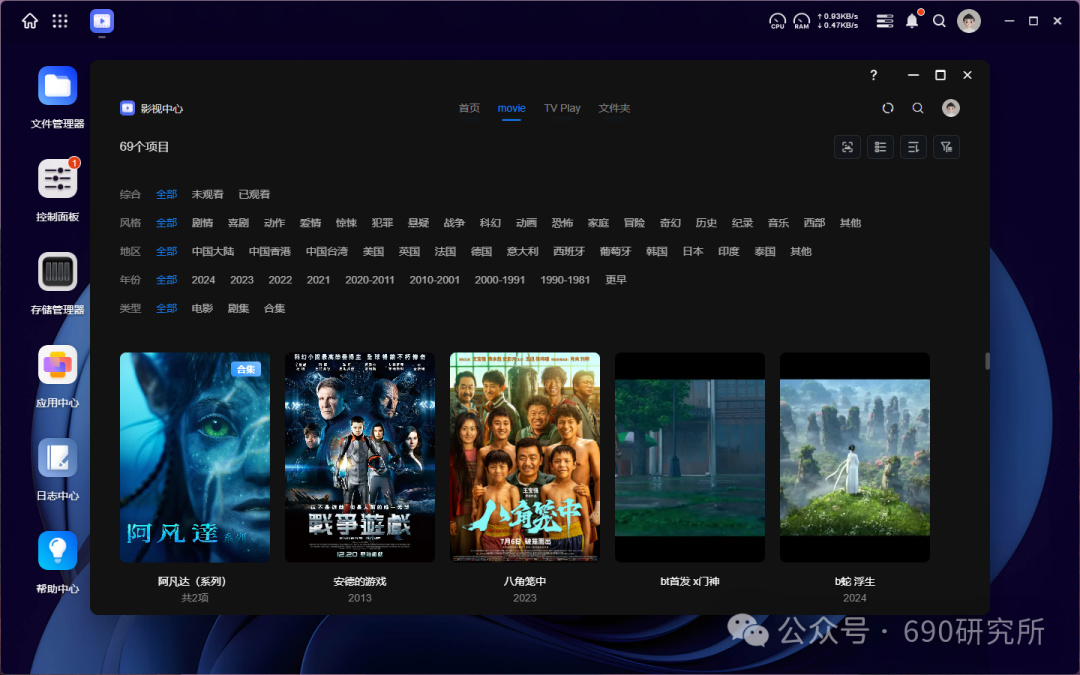The image size is (1080, 675).
Task: Open the task manager list icon
Action: coord(884,21)
